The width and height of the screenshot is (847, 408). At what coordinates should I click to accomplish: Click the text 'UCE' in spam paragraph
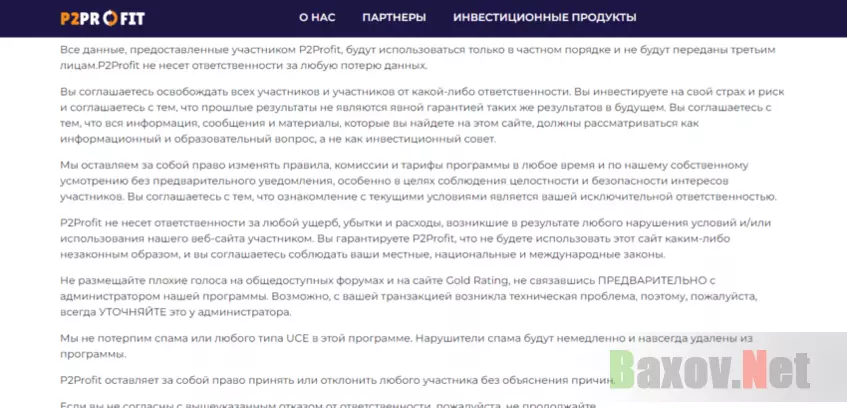tap(298, 339)
